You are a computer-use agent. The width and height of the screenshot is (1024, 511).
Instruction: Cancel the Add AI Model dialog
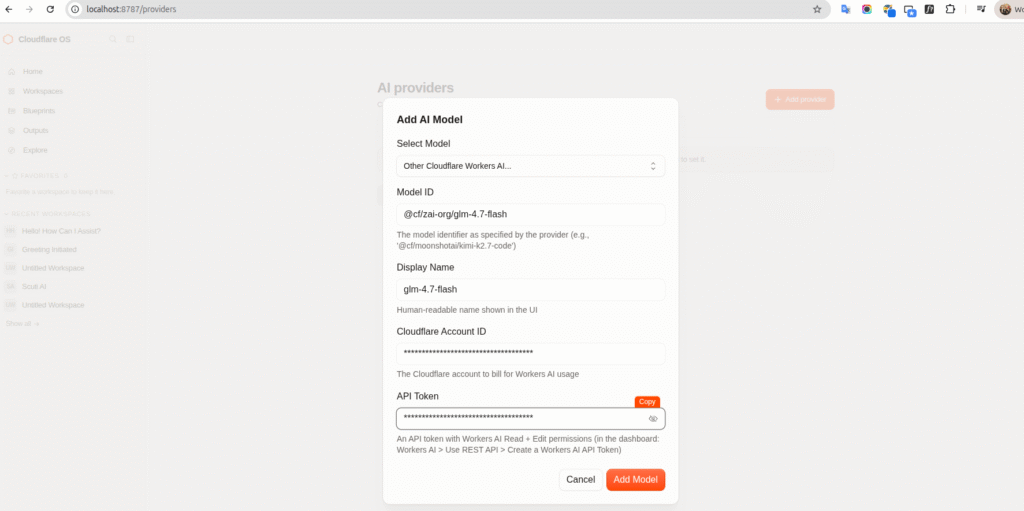click(580, 480)
